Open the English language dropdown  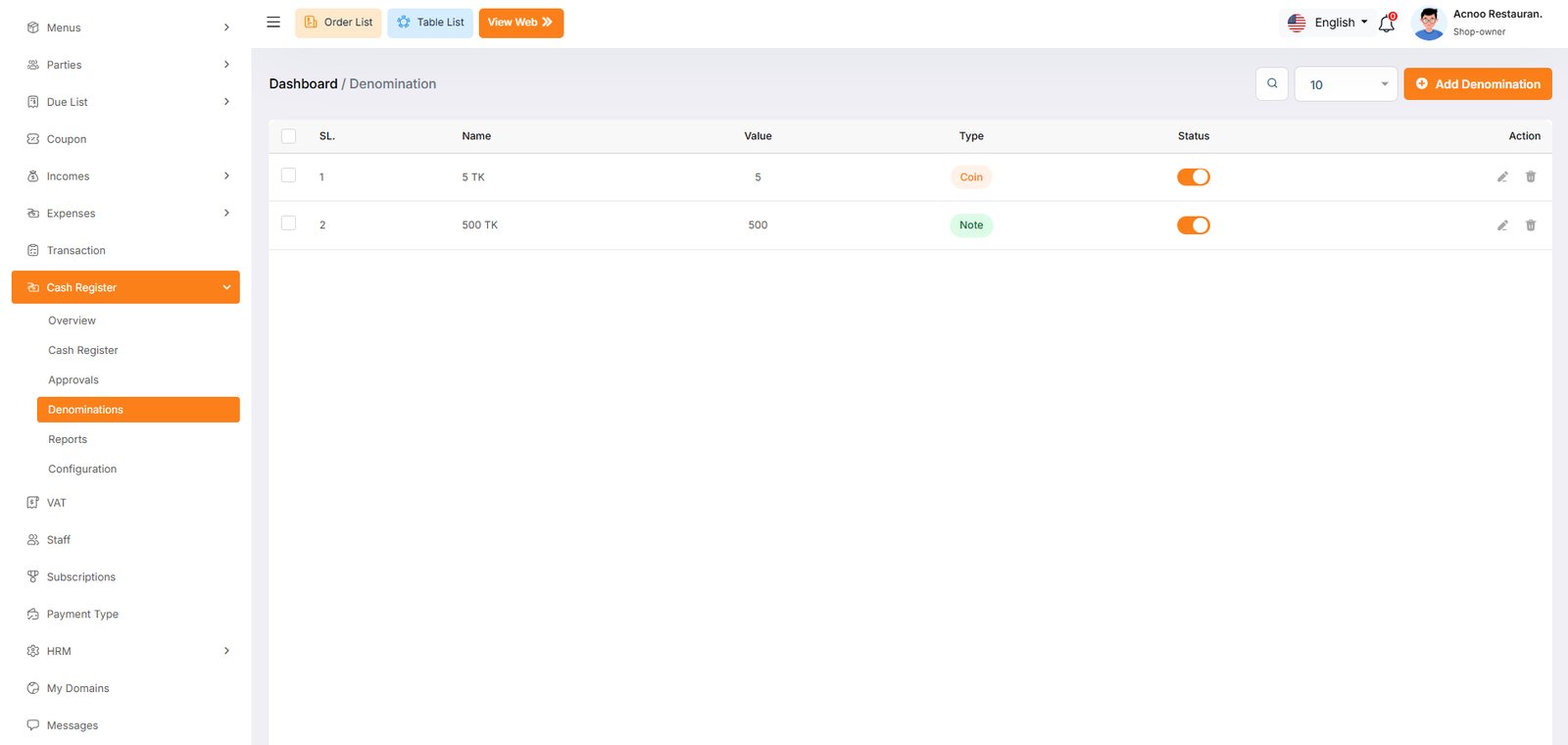coord(1328,23)
